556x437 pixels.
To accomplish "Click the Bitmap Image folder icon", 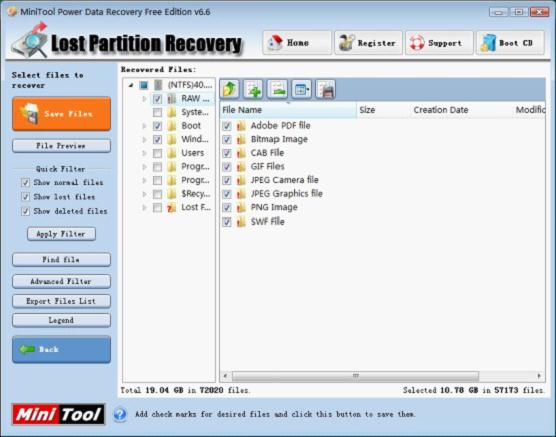I will pos(241,139).
